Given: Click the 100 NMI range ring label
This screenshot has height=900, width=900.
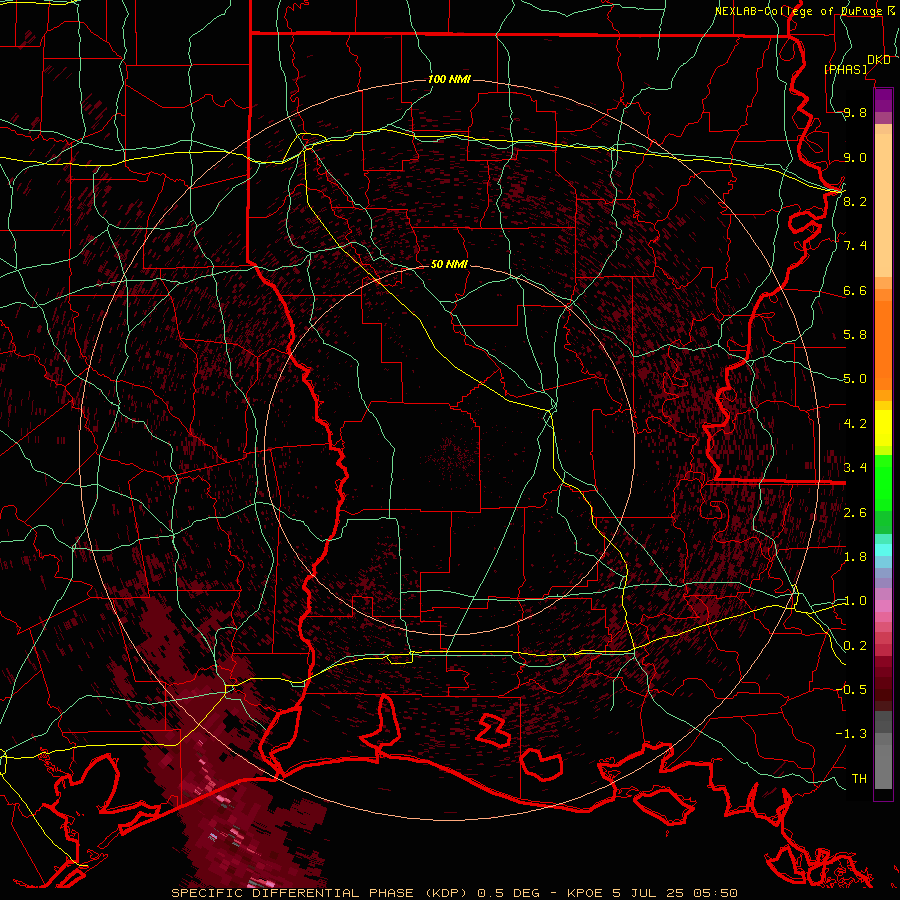Looking at the screenshot, I should 449,79.
